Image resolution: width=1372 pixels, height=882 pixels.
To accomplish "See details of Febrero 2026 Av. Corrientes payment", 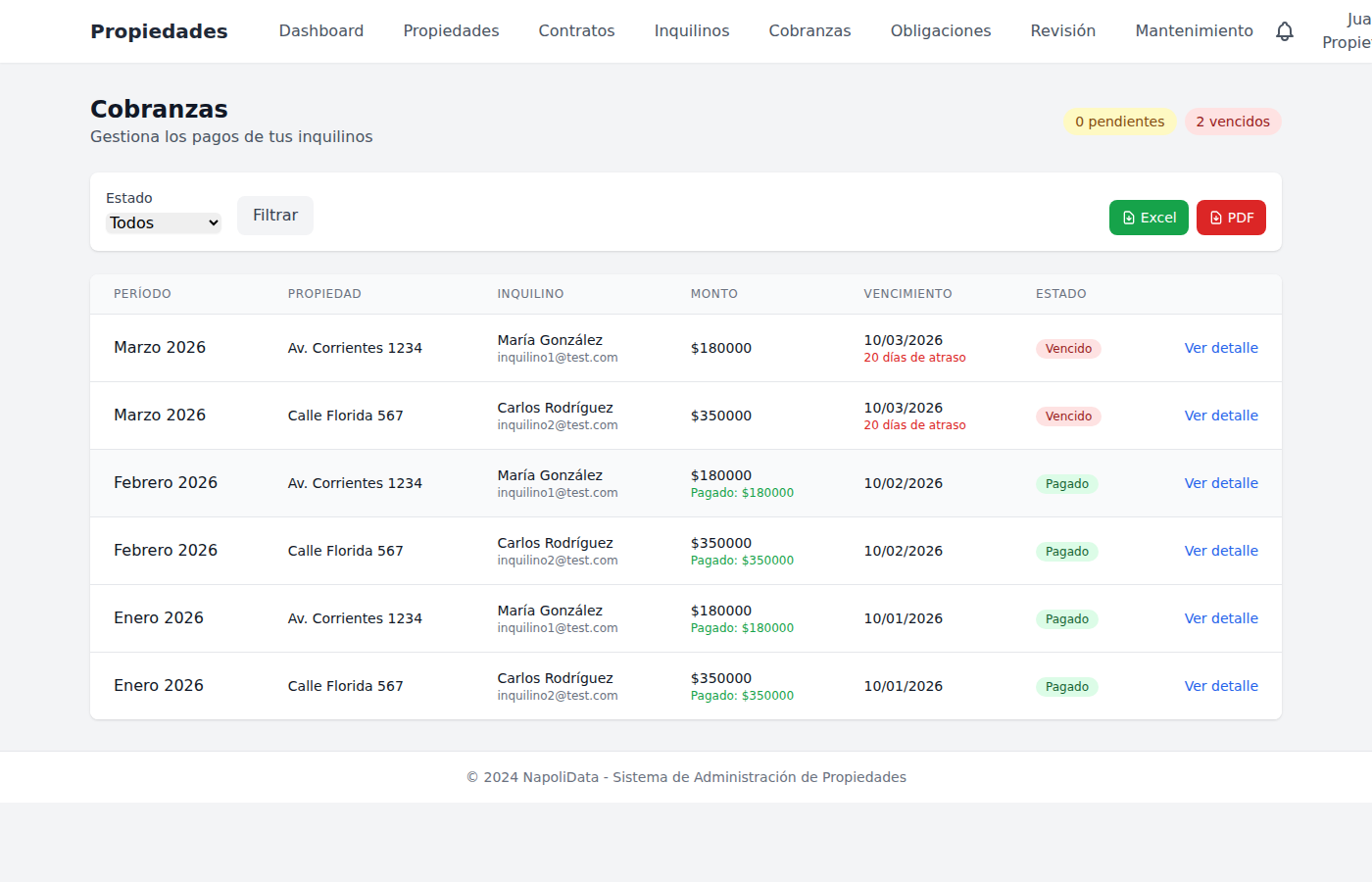I will click(1220, 483).
